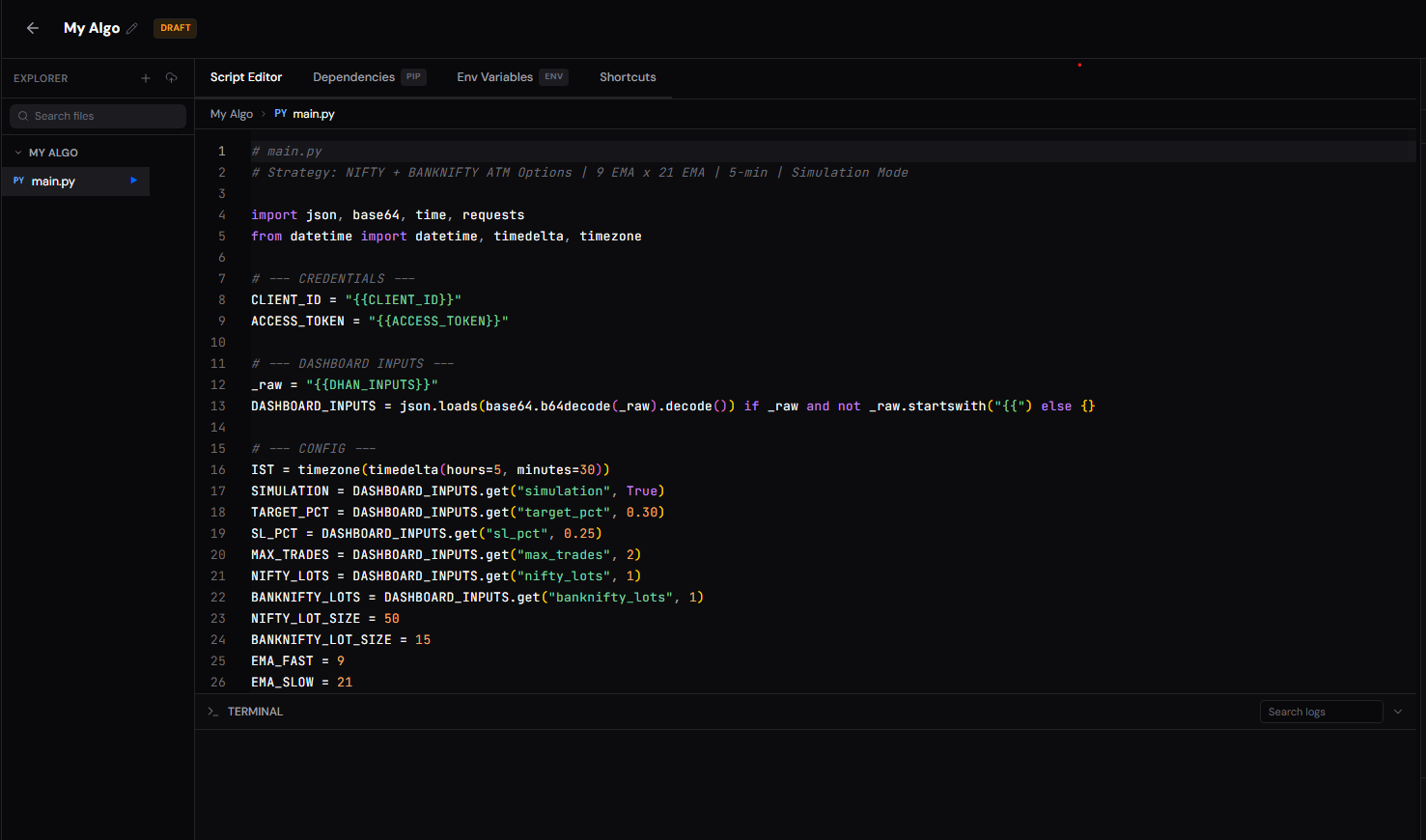Screen dimensions: 1426x840
Task: Click the _raw = "{{DHAN_INPUTS}}" line
Action: coord(345,385)
